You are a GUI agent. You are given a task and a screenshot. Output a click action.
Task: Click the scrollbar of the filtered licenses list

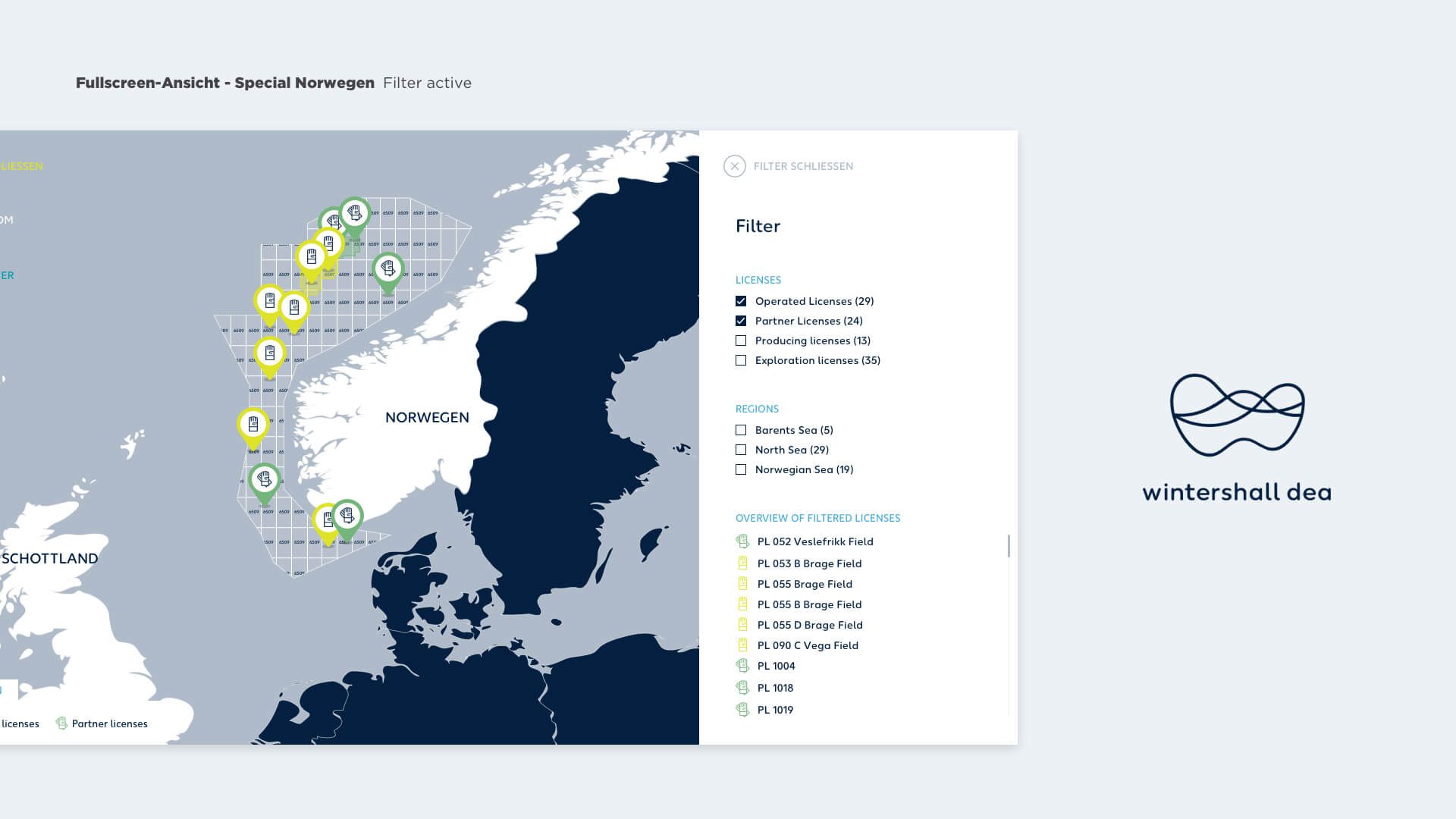click(x=1009, y=546)
